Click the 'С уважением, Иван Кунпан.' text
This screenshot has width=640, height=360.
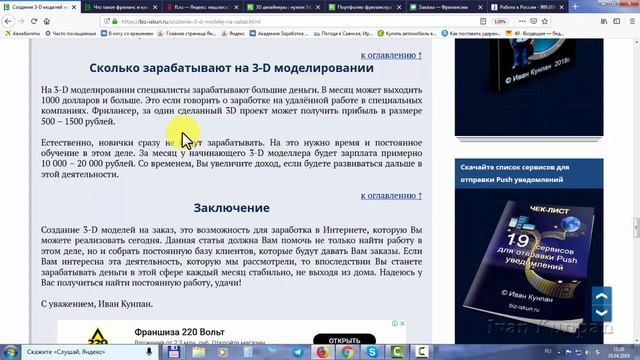[x=97, y=304]
